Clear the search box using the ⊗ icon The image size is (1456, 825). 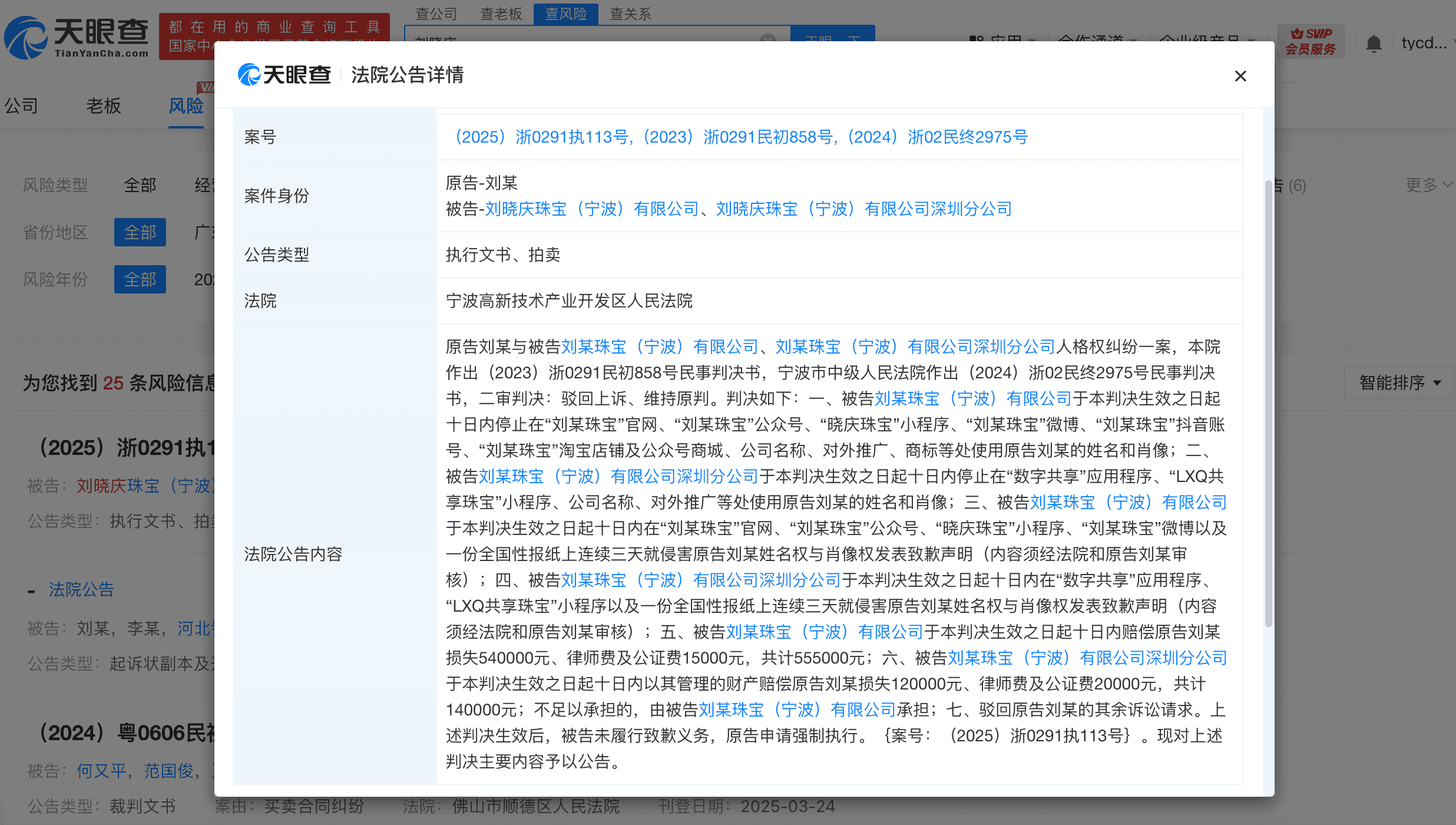pos(767,39)
